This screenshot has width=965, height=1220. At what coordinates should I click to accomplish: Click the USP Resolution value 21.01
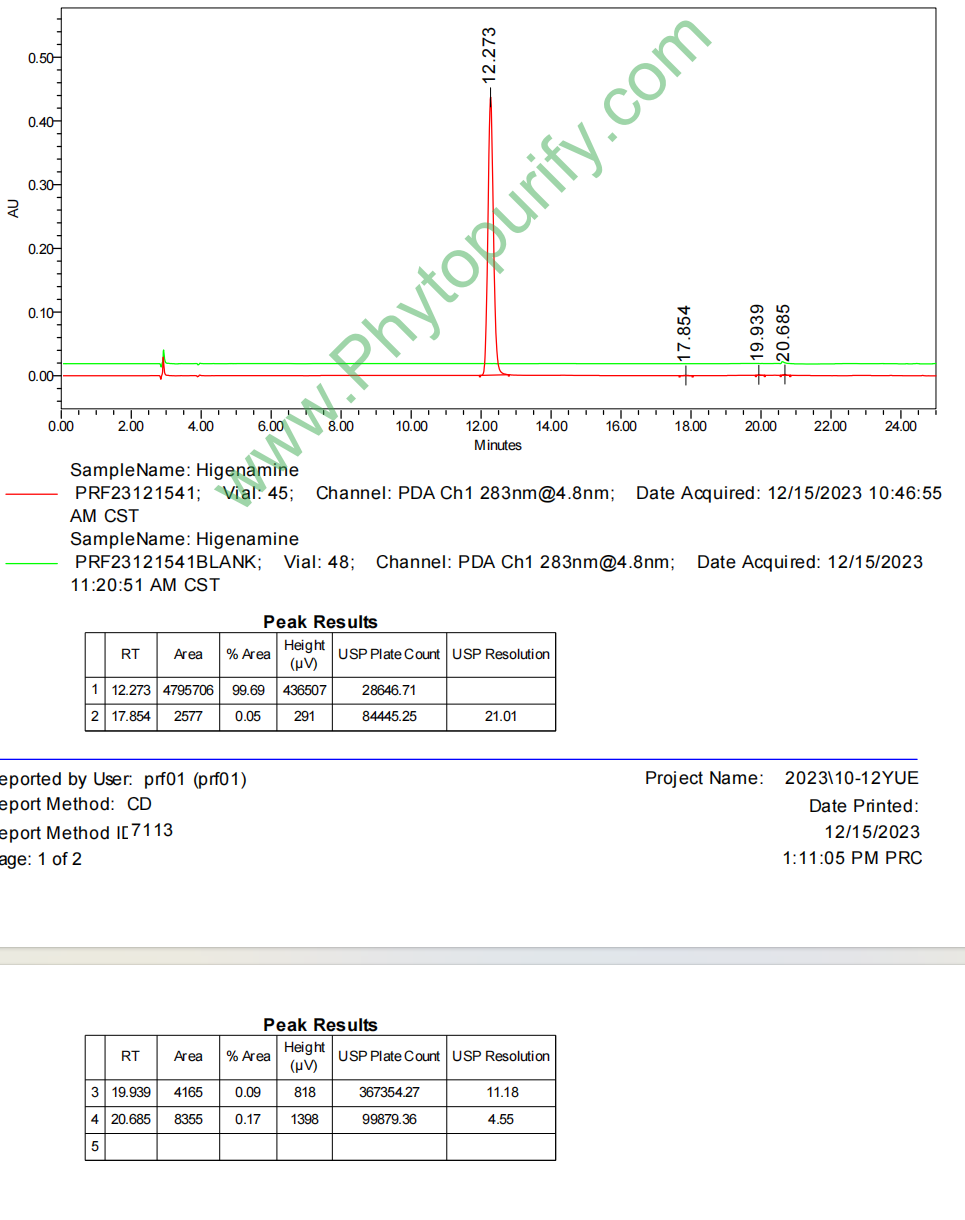(500, 716)
